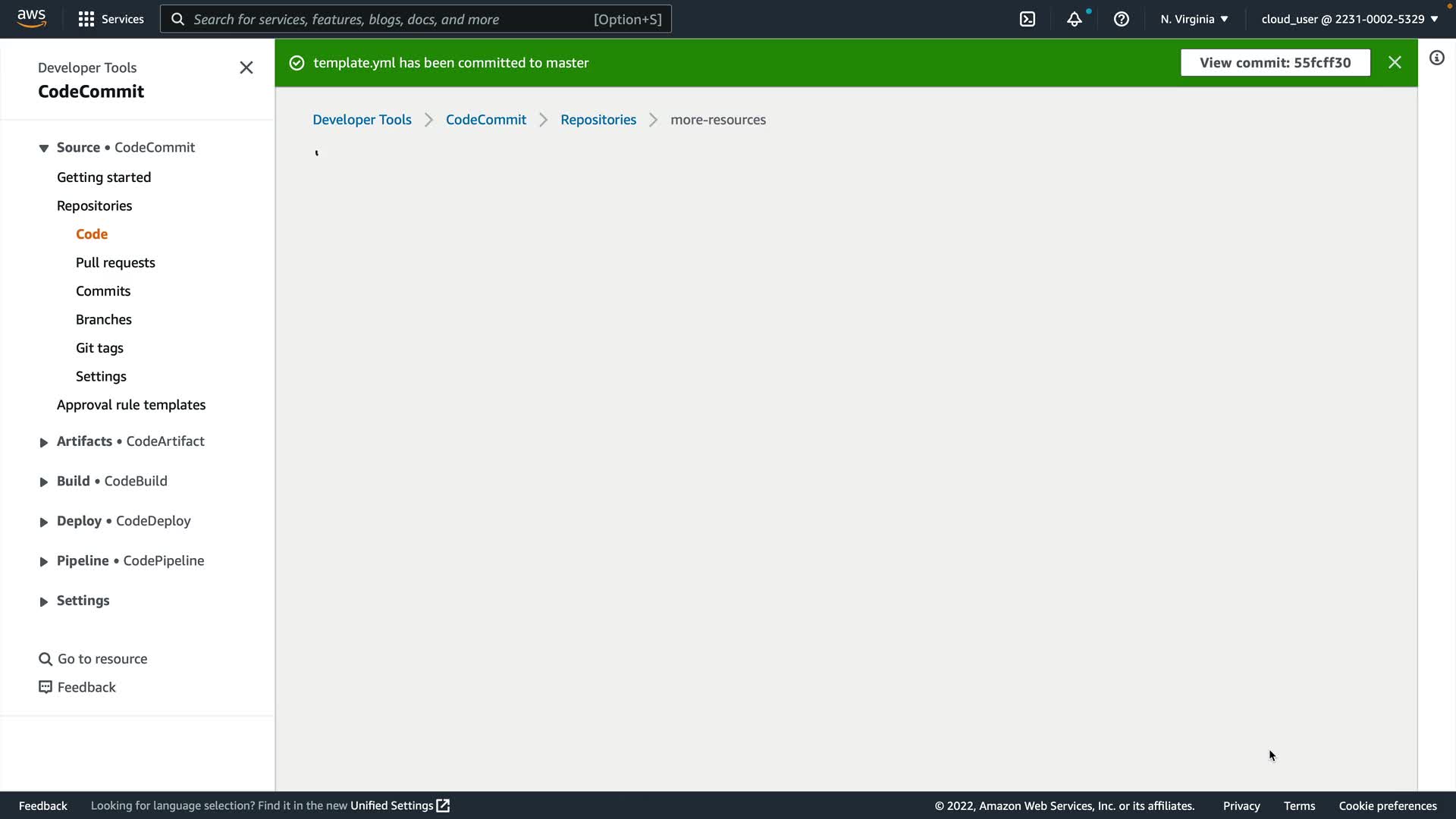This screenshot has height=819, width=1456.
Task: Open the Services grid menu
Action: [111, 19]
